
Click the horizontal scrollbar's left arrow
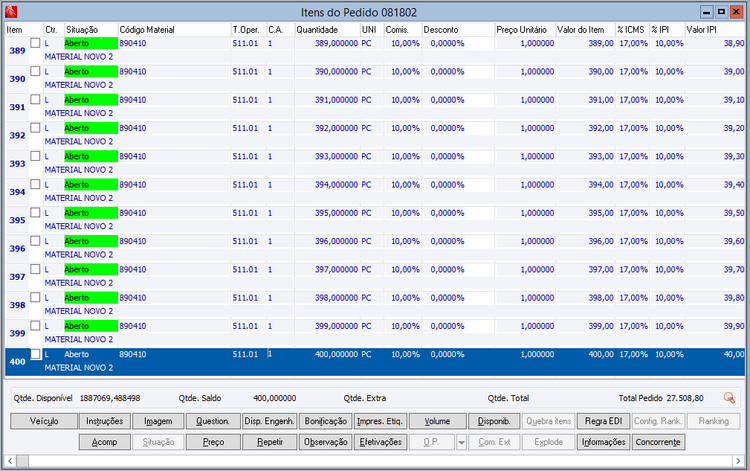[10, 461]
